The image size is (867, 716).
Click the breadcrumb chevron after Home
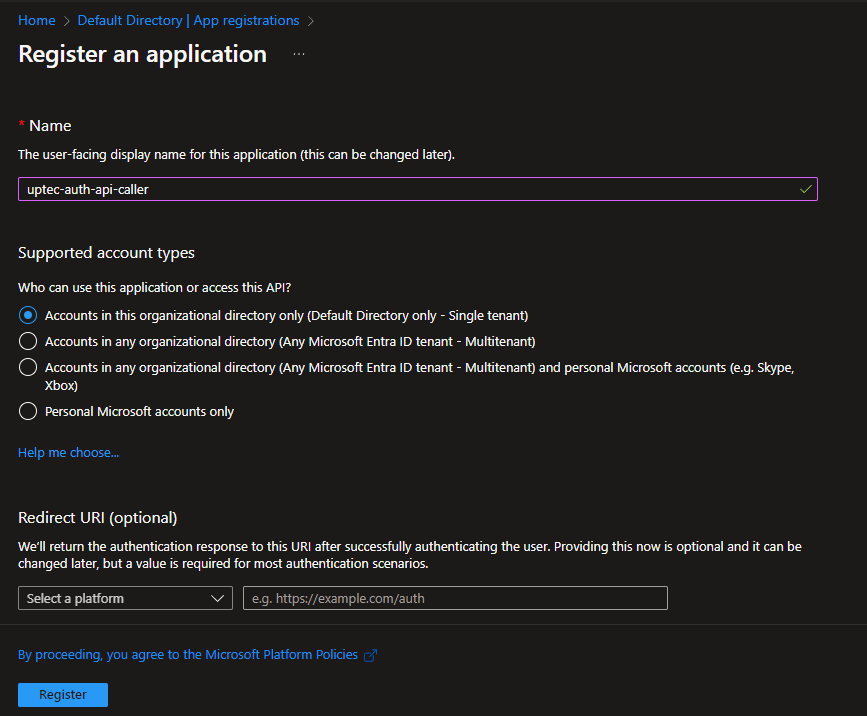tap(66, 21)
